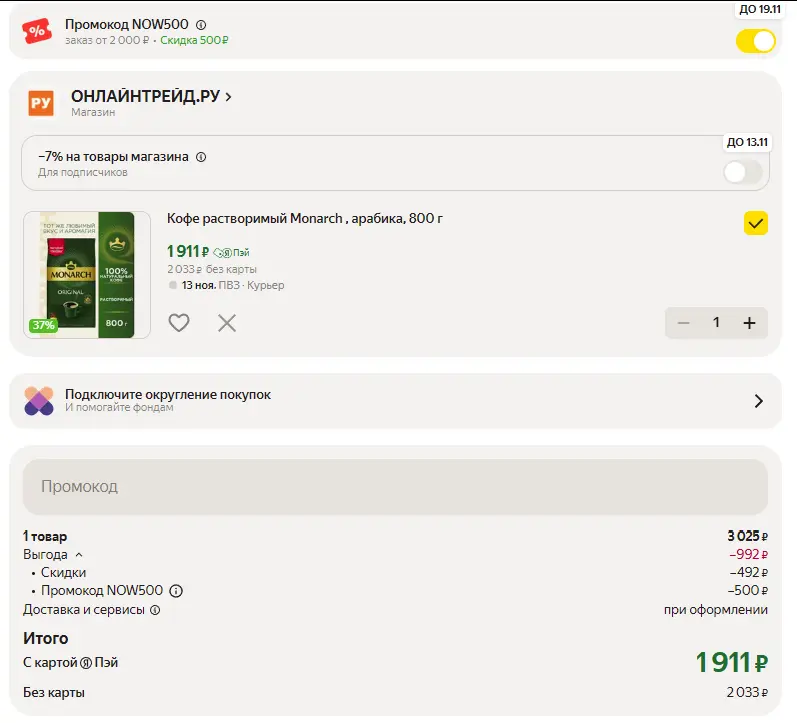The height and width of the screenshot is (723, 797).
Task: Click 'при оформлении' delivery text
Action: click(x=716, y=610)
